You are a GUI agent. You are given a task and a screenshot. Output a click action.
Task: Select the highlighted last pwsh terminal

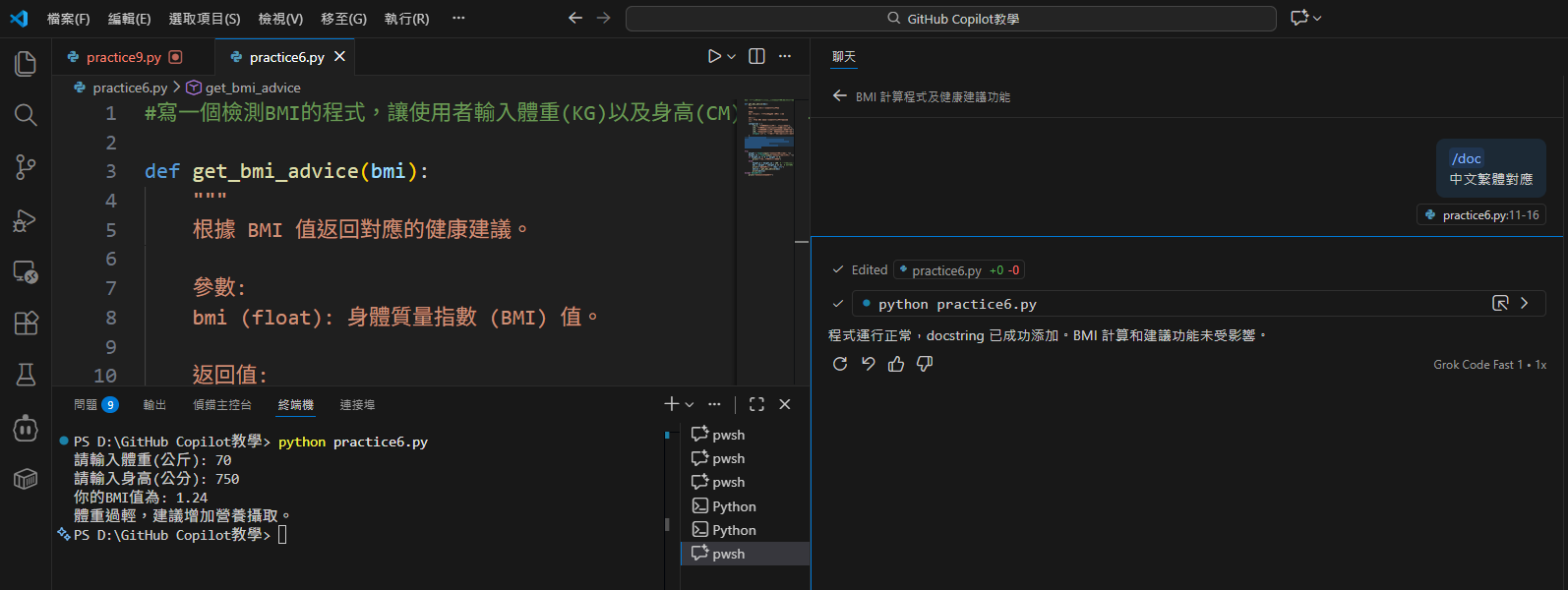click(x=745, y=554)
